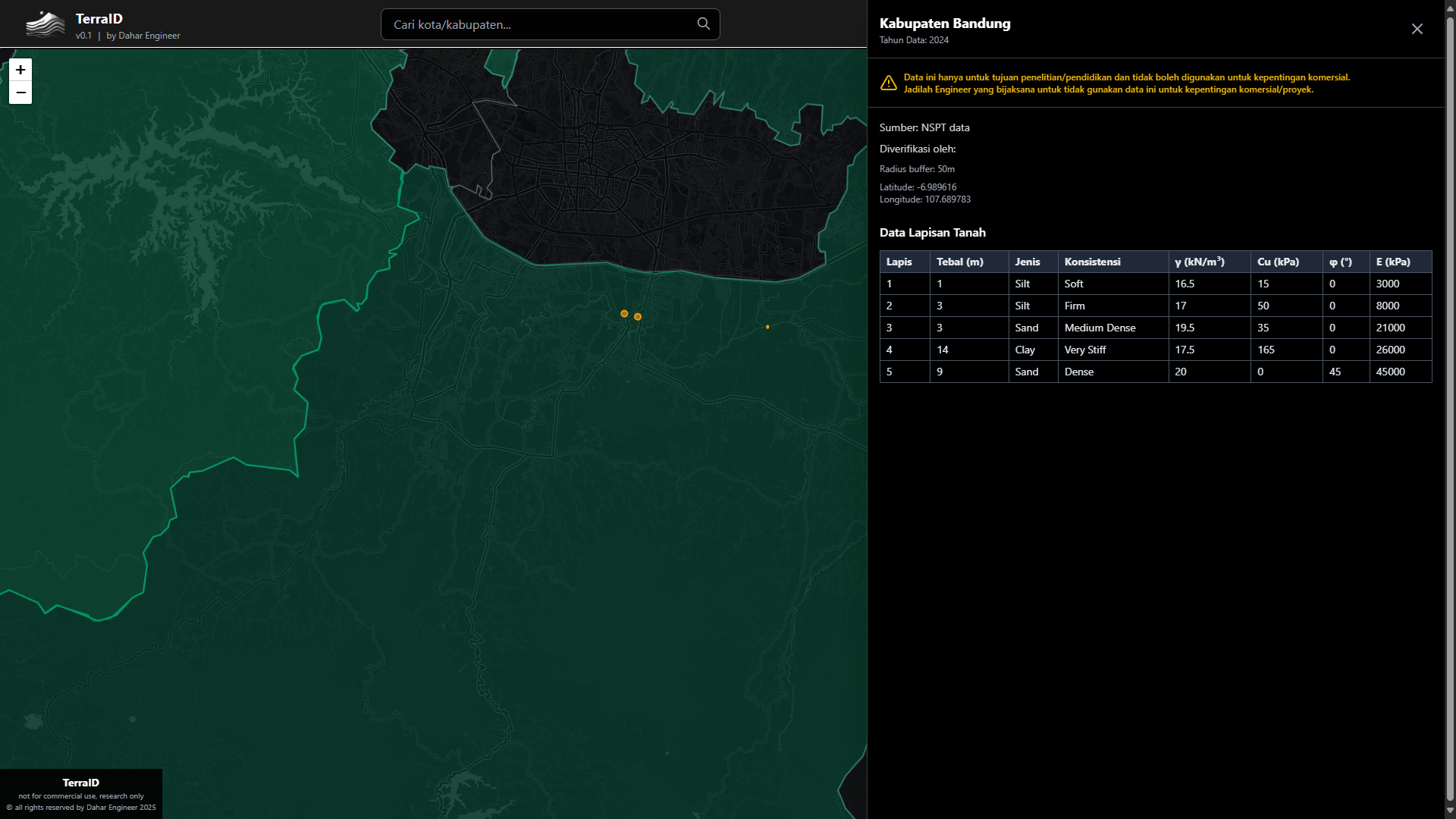Close the Kabupaten Bandung details panel
Screen dimensions: 1456x819
click(x=1417, y=29)
